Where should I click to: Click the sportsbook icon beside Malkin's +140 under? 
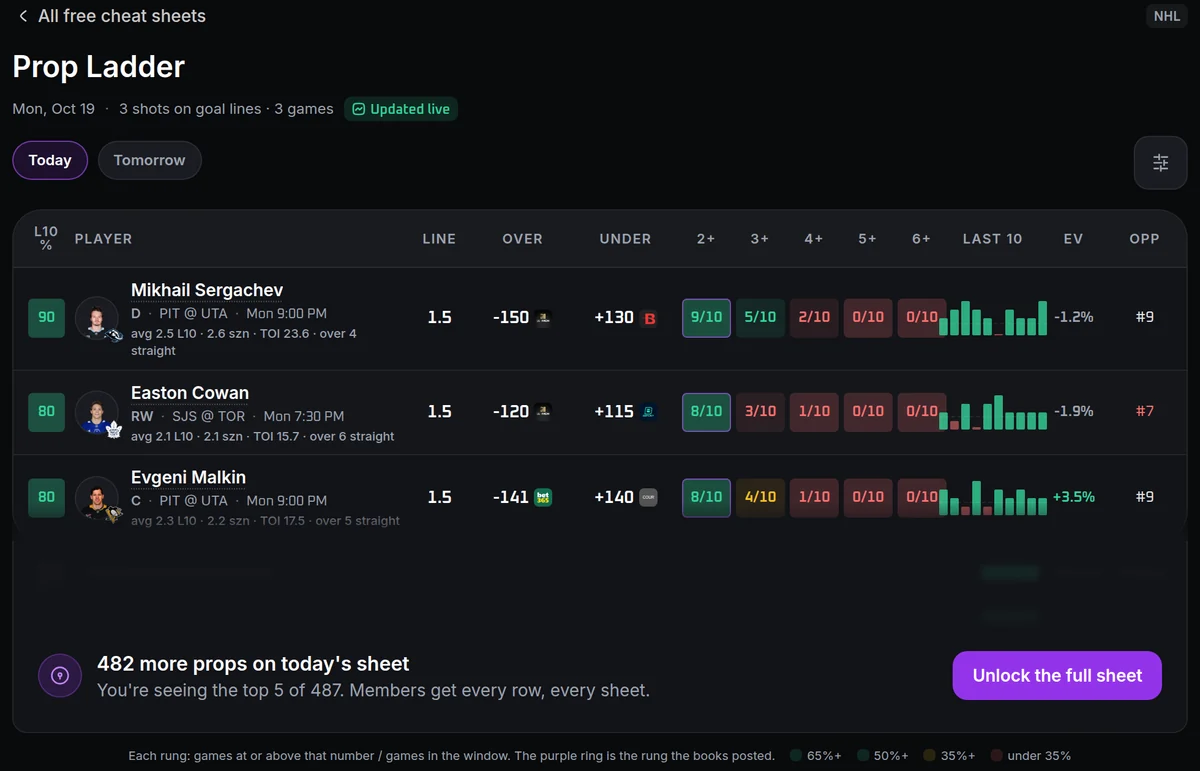649,497
